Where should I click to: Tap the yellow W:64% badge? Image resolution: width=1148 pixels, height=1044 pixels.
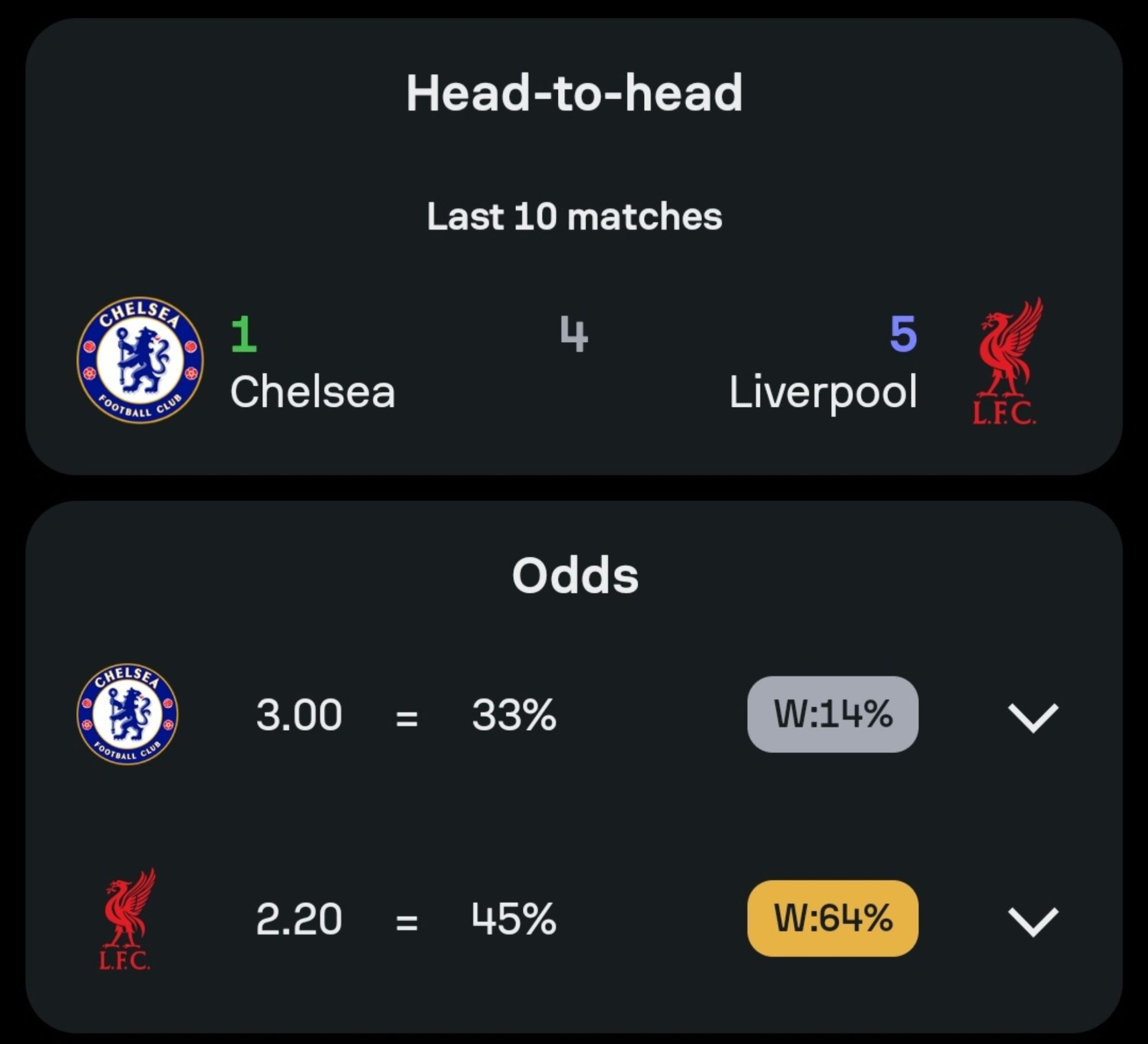point(832,918)
